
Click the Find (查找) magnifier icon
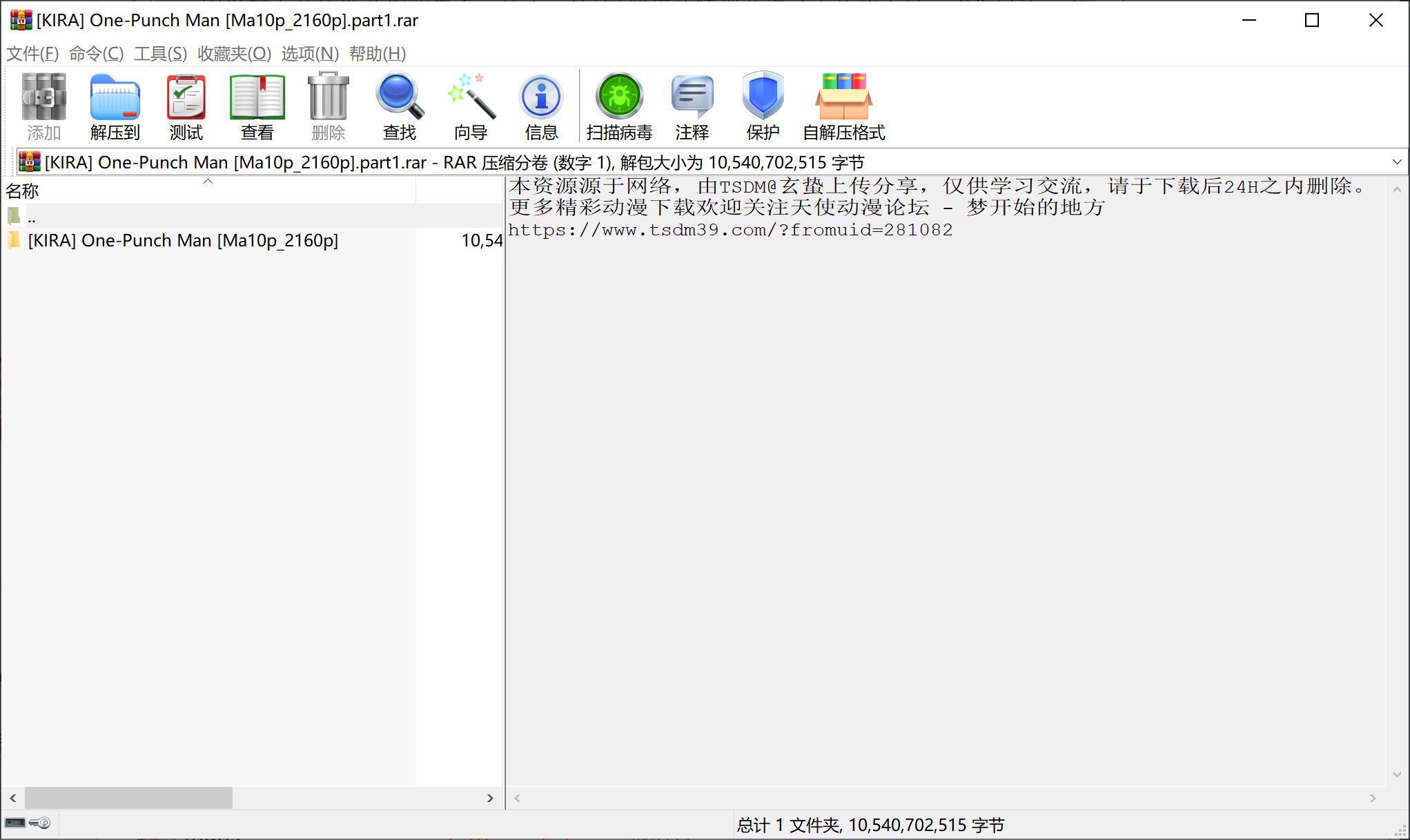[x=399, y=106]
